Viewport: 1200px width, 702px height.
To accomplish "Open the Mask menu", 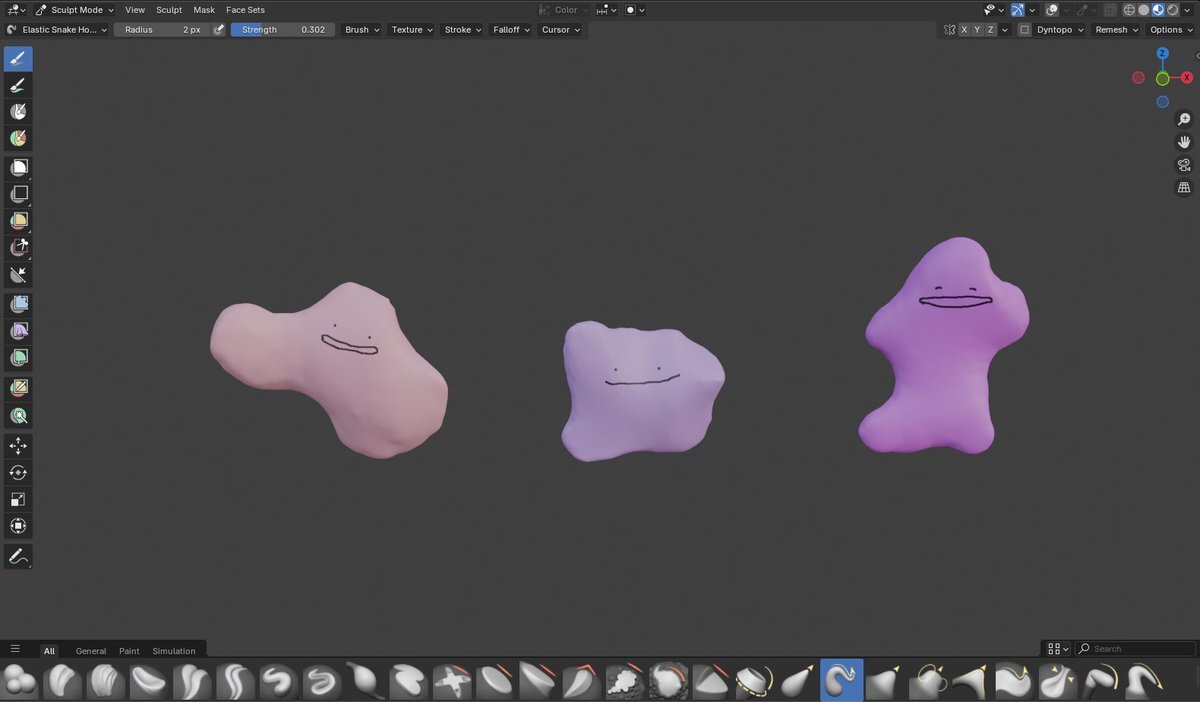I will [x=204, y=10].
